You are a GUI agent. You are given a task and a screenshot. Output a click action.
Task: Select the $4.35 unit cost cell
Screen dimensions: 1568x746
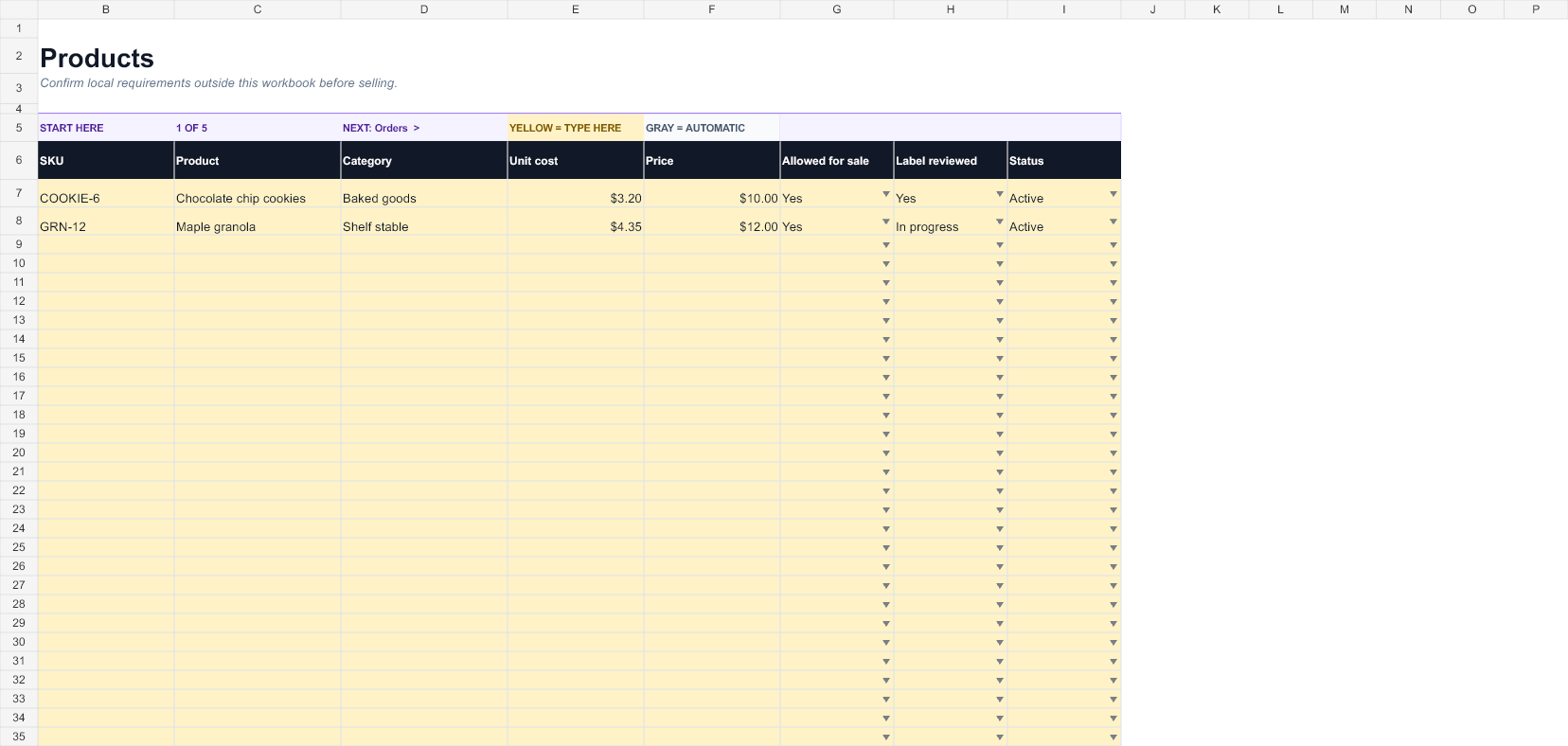(576, 222)
